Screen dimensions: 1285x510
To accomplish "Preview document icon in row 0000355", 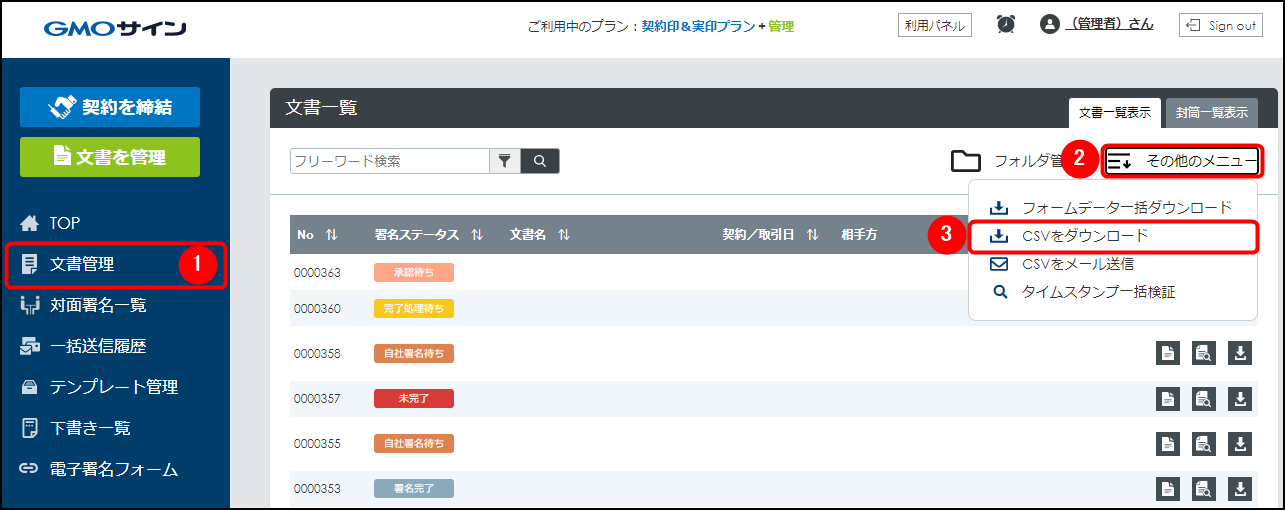I will (1204, 443).
